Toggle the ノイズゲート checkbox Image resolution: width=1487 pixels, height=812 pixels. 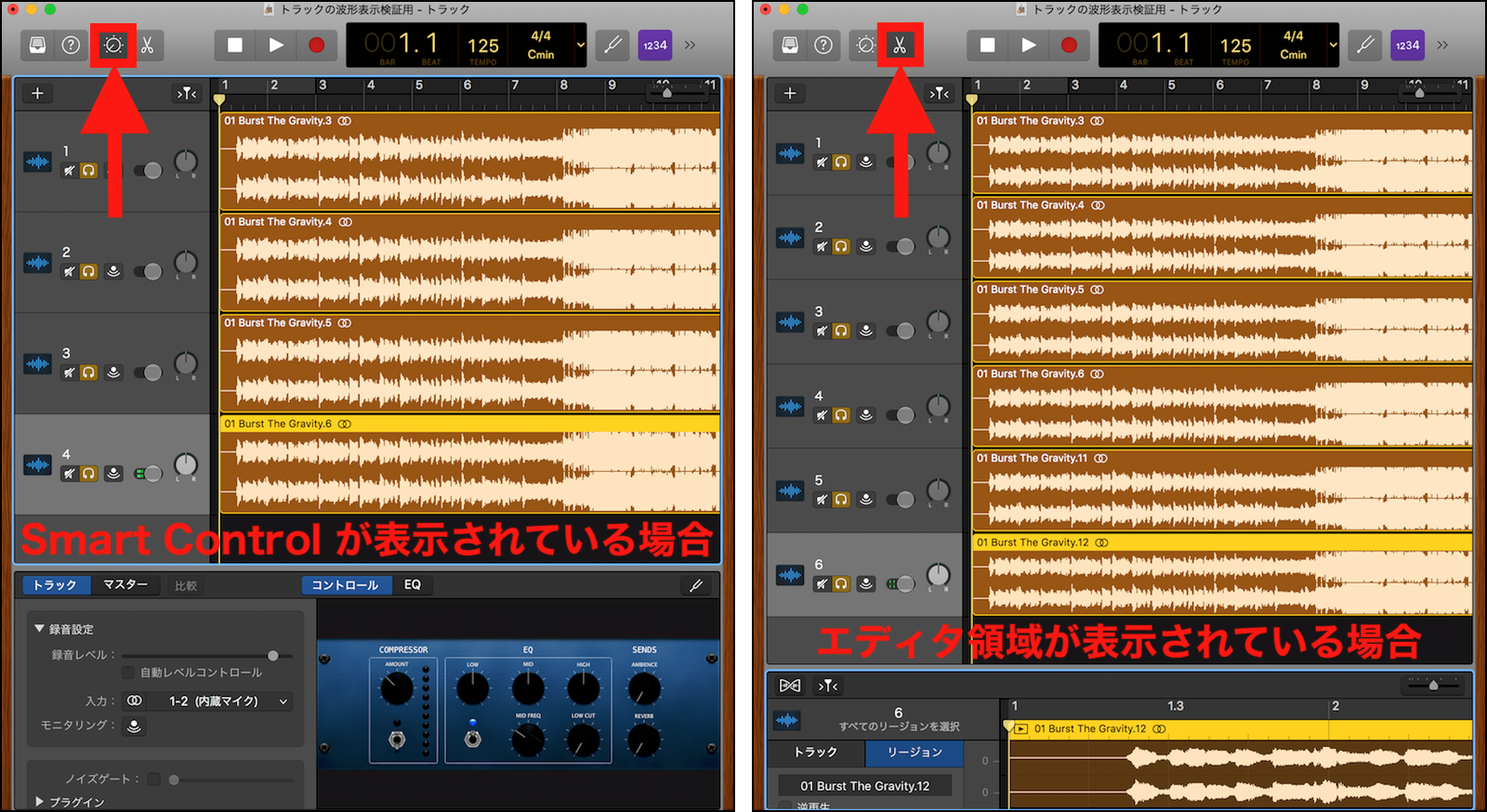(x=154, y=779)
